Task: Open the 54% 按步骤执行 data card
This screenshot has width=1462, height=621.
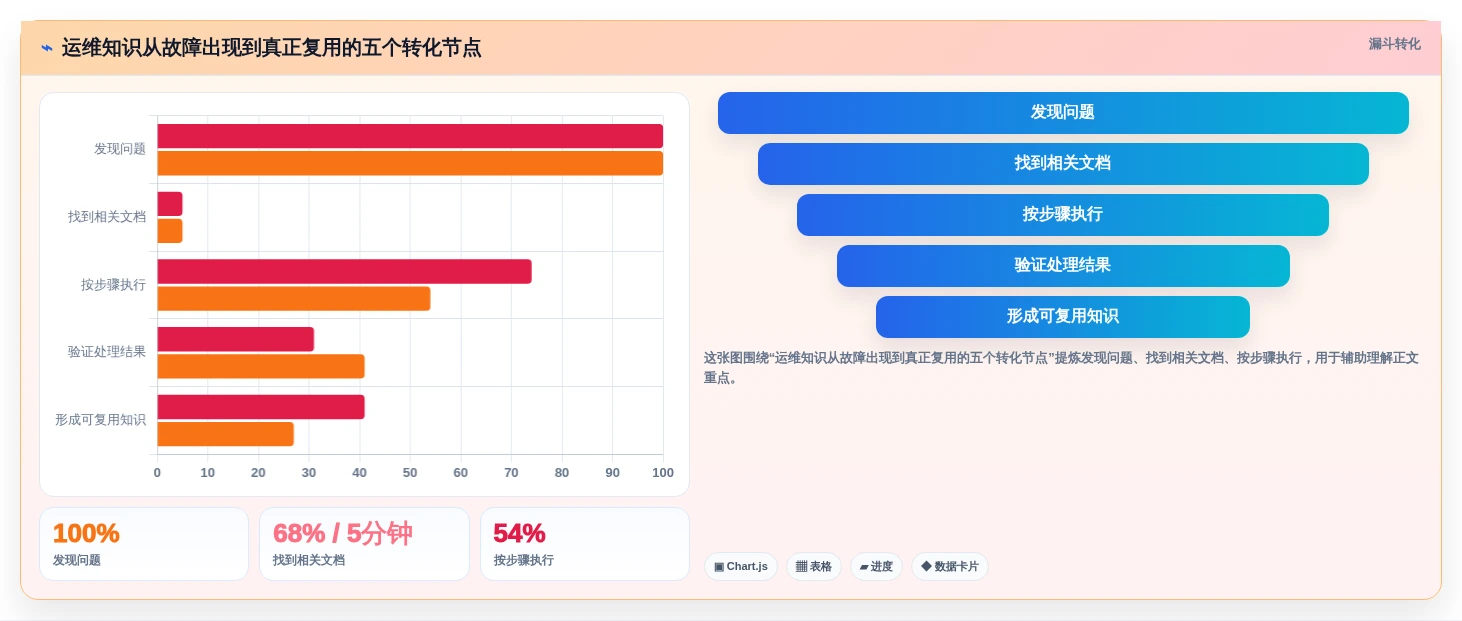Action: [585, 544]
